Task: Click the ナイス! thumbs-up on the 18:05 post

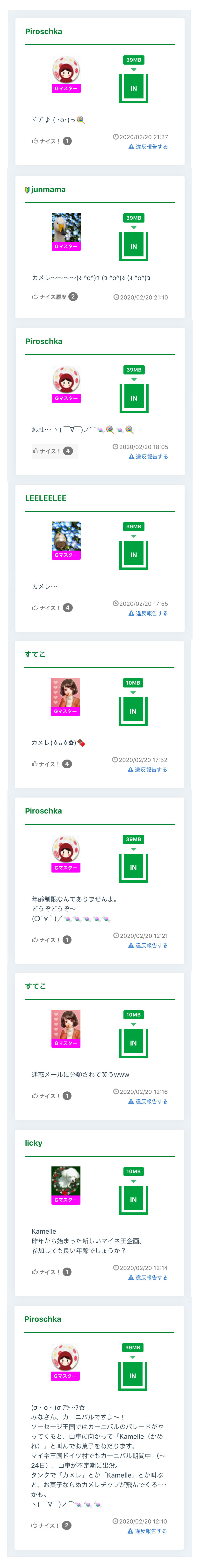Action: (35, 451)
